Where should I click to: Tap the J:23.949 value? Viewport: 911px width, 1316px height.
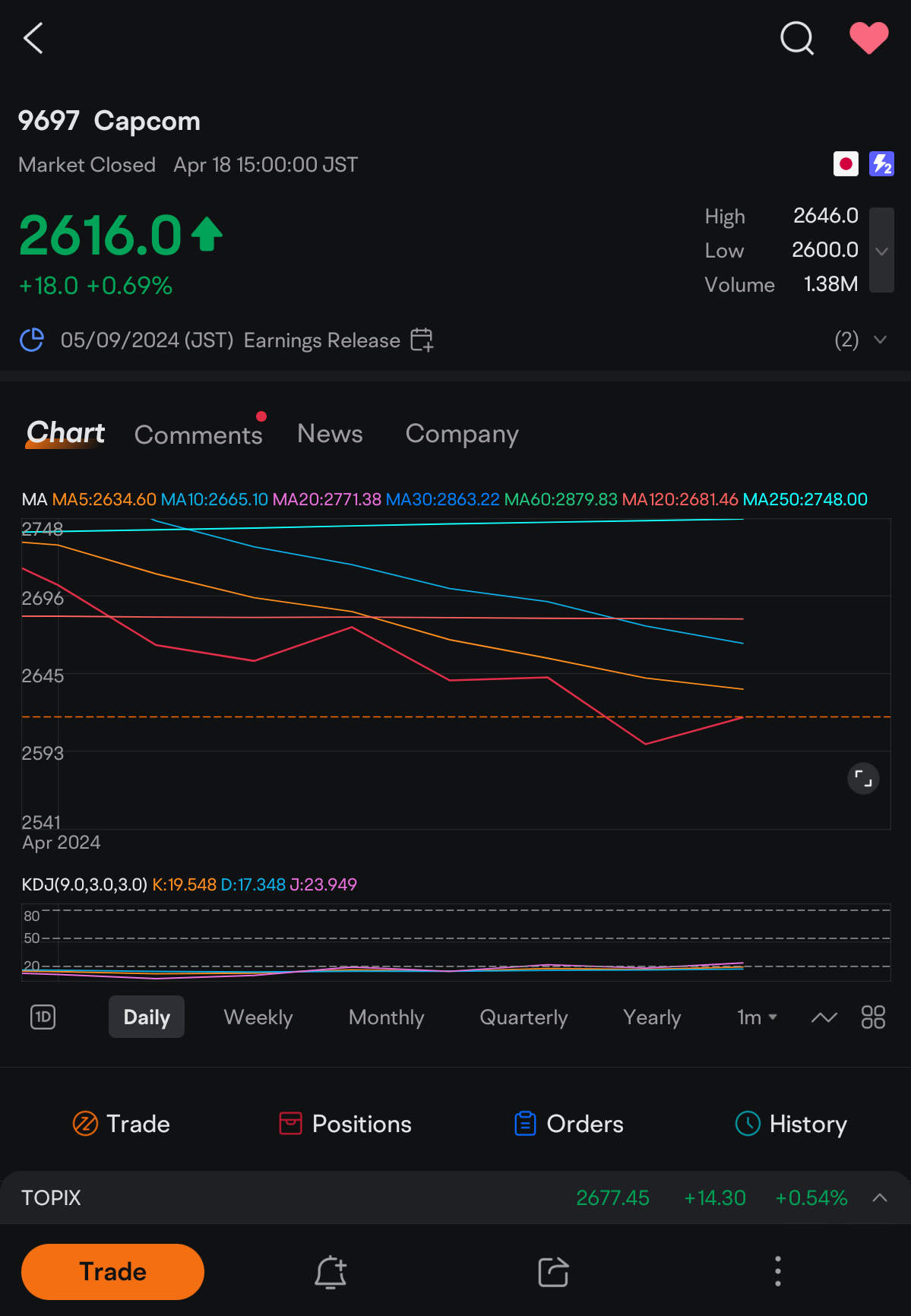(x=323, y=884)
